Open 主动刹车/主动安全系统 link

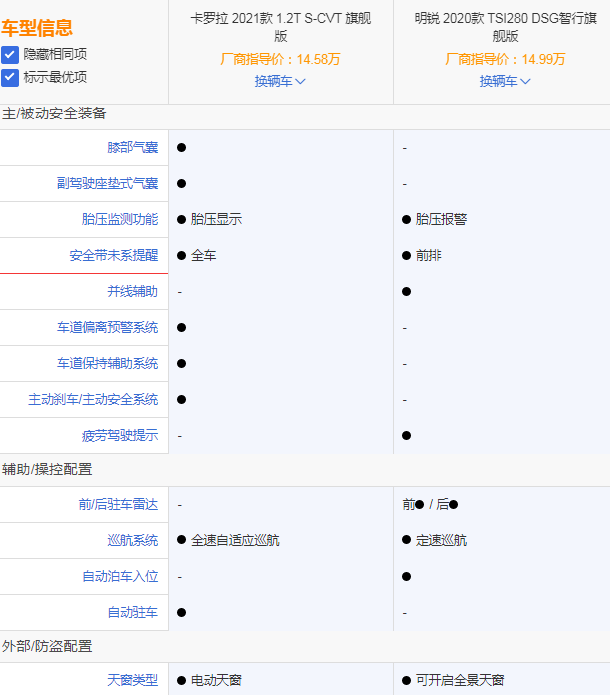(93, 400)
